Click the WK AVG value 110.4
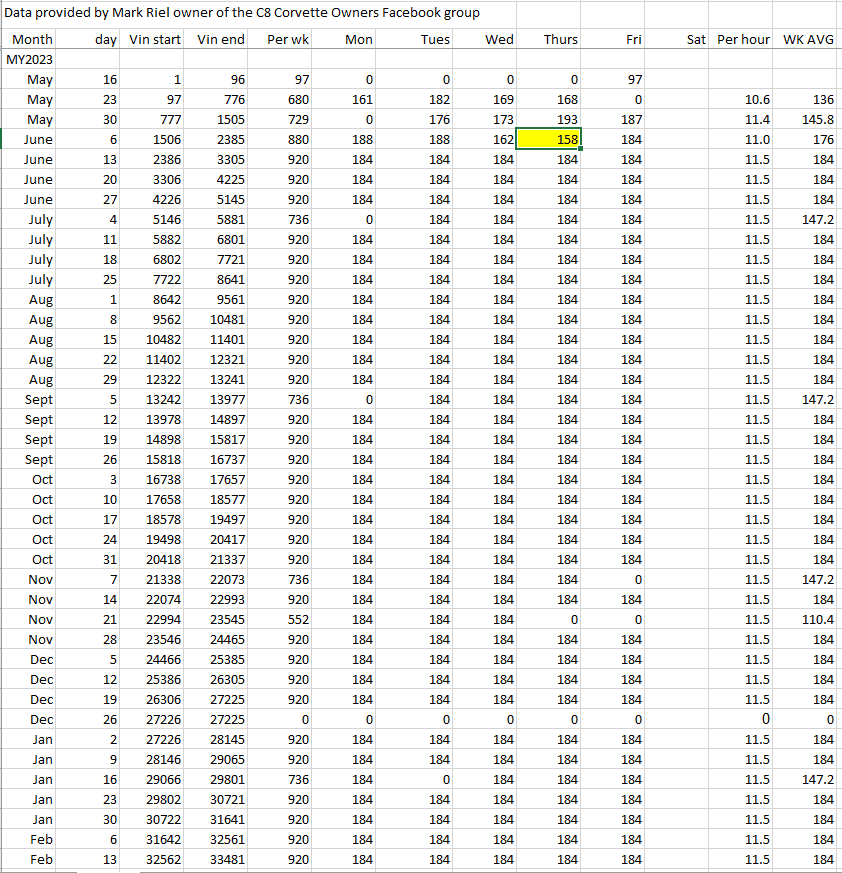 click(x=815, y=620)
